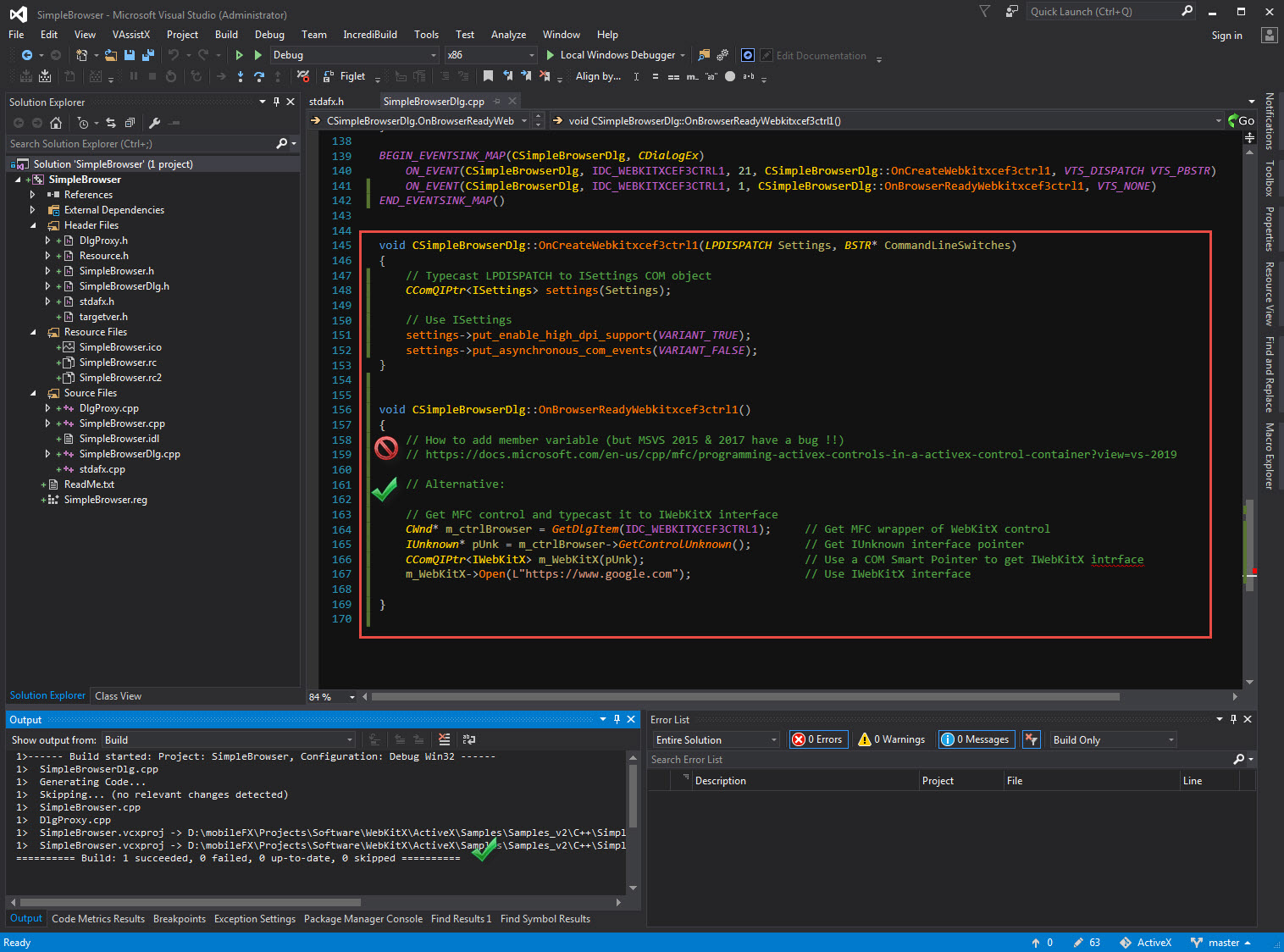Click the Figlet toolbar button
This screenshot has width=1284, height=952.
pyautogui.click(x=345, y=76)
